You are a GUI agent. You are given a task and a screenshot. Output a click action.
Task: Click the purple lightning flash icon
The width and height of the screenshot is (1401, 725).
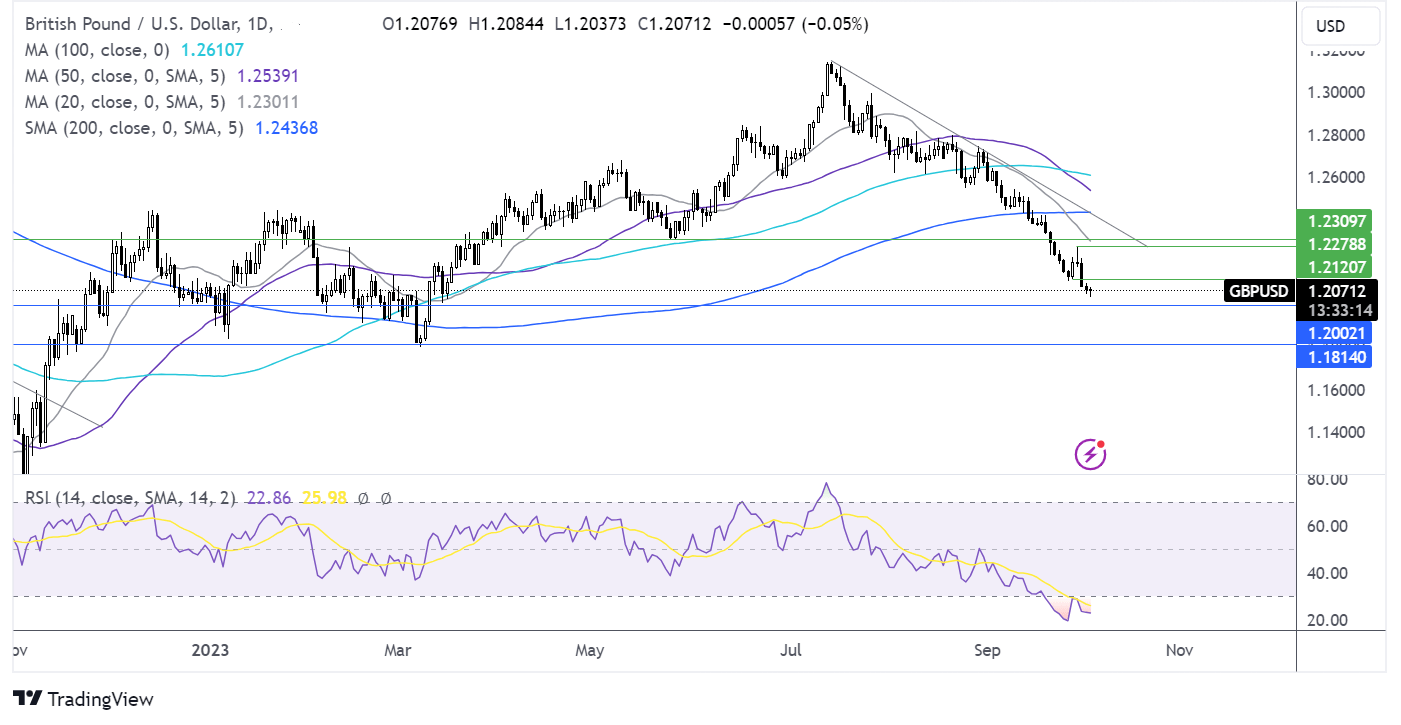(x=1089, y=455)
